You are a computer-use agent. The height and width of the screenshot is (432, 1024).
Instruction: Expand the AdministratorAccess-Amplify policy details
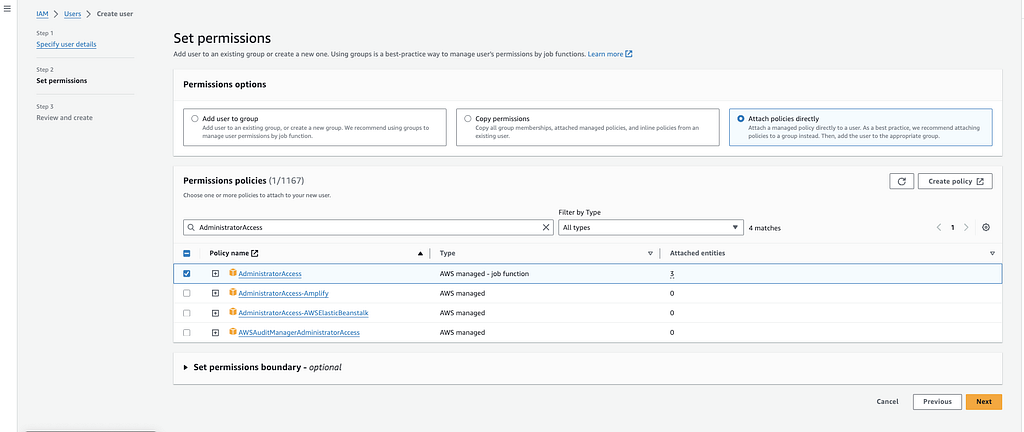pos(215,293)
